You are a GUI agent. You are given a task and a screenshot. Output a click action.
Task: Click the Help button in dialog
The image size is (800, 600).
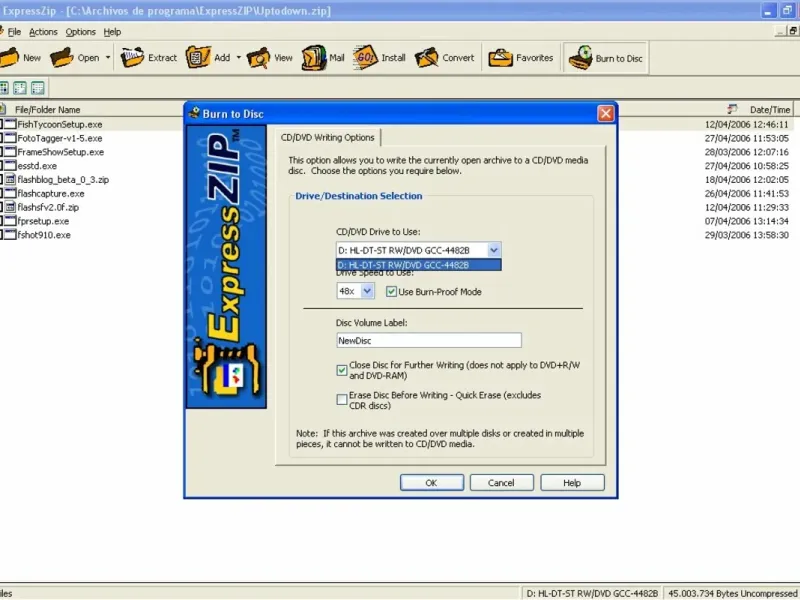pos(572,483)
